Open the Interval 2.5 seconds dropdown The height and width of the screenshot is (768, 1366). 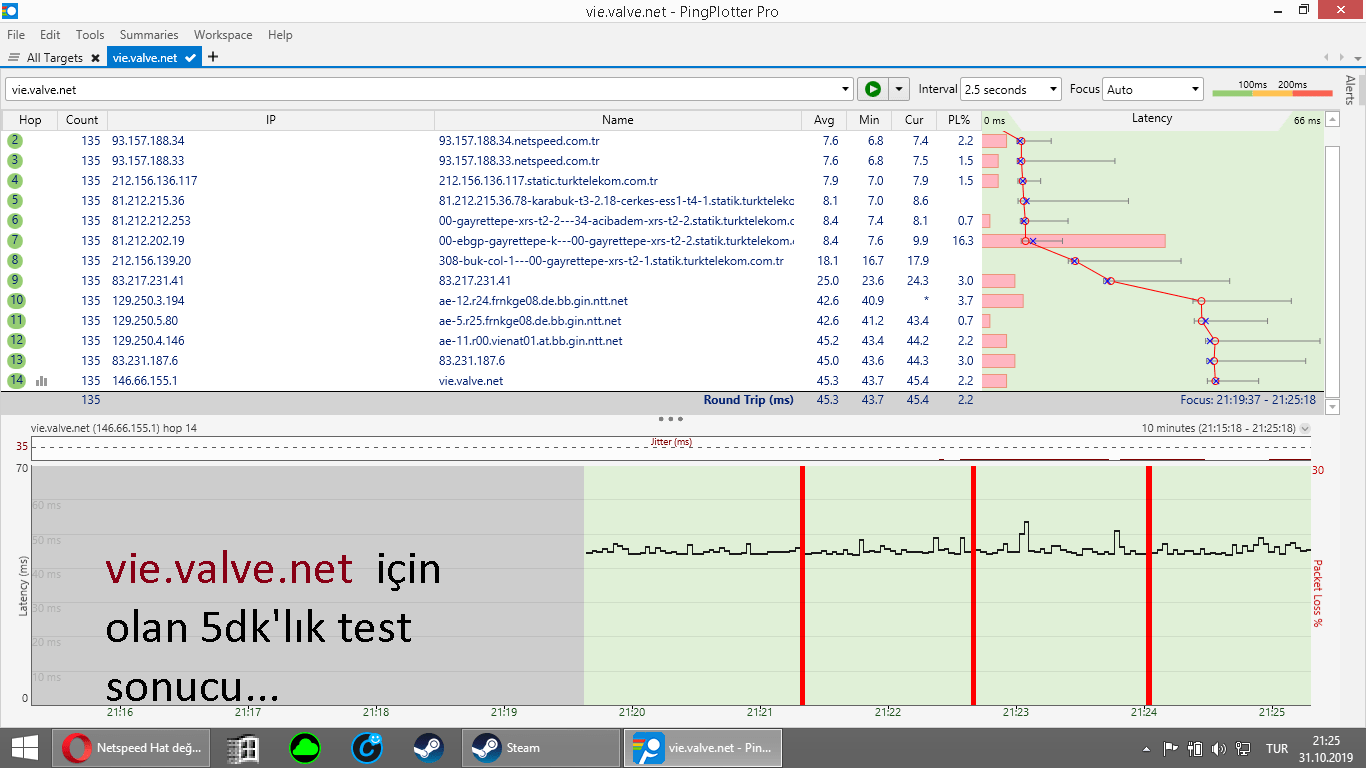click(x=1010, y=89)
